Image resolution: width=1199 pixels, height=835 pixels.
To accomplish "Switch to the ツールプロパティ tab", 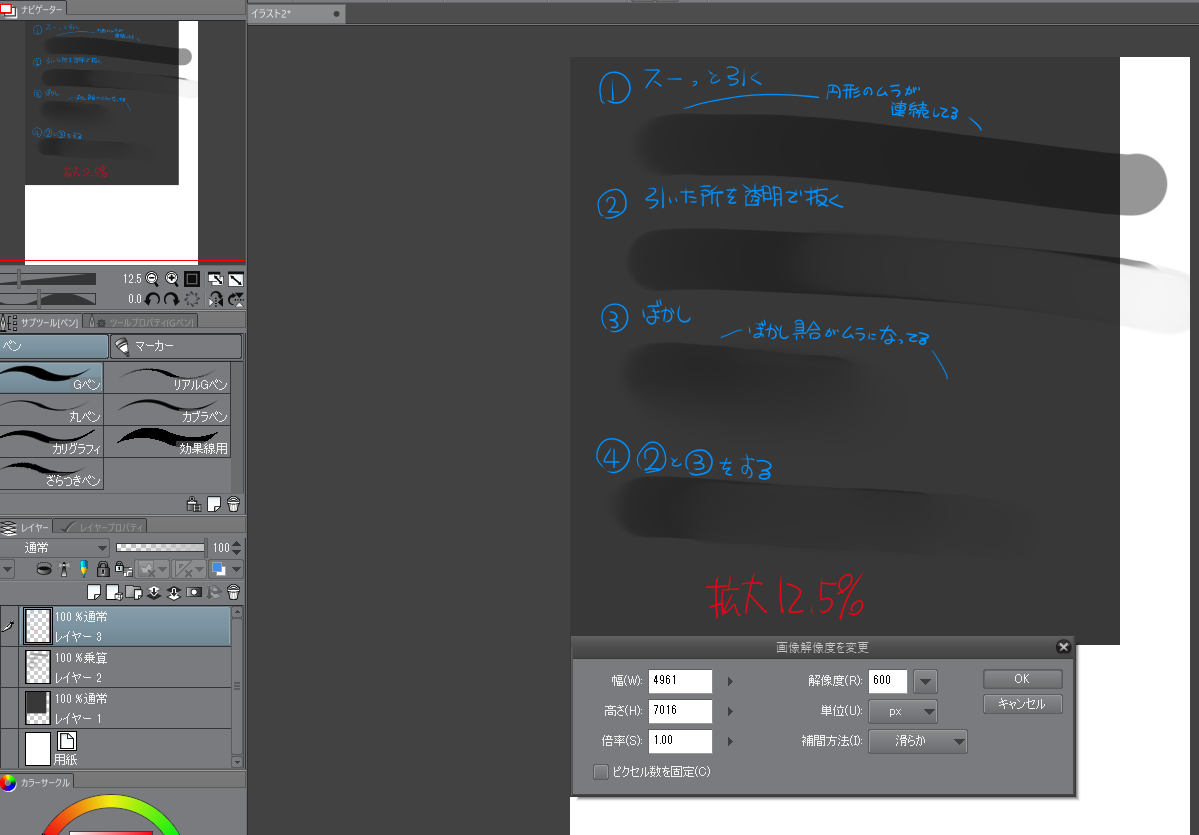I will click(141, 323).
